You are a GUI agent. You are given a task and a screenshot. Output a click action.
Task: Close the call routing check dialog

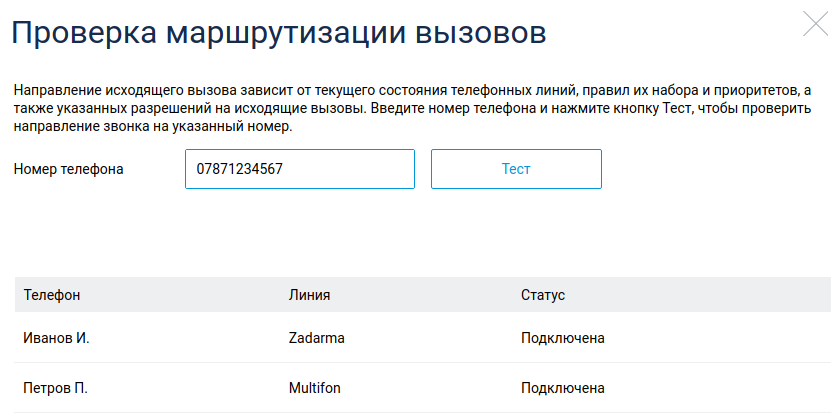point(816,24)
